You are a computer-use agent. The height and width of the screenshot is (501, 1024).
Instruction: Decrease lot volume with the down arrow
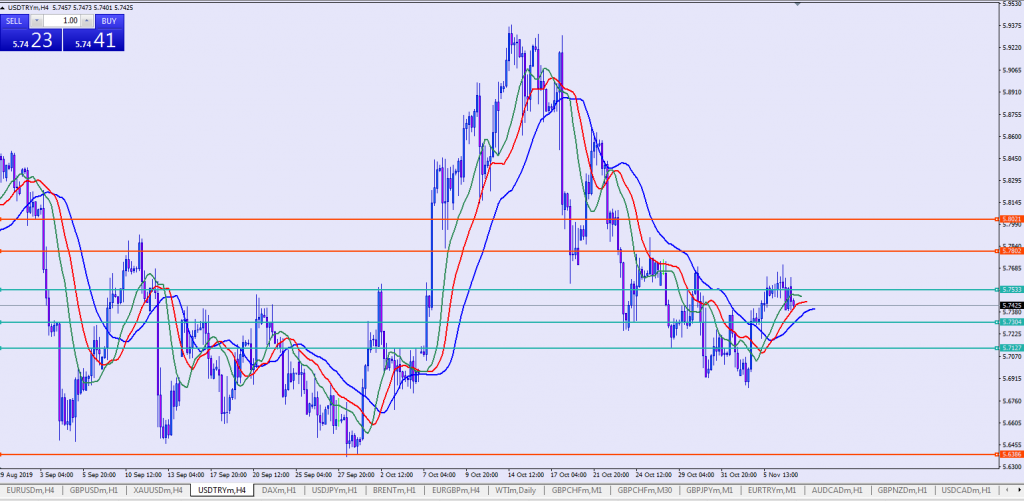click(37, 20)
